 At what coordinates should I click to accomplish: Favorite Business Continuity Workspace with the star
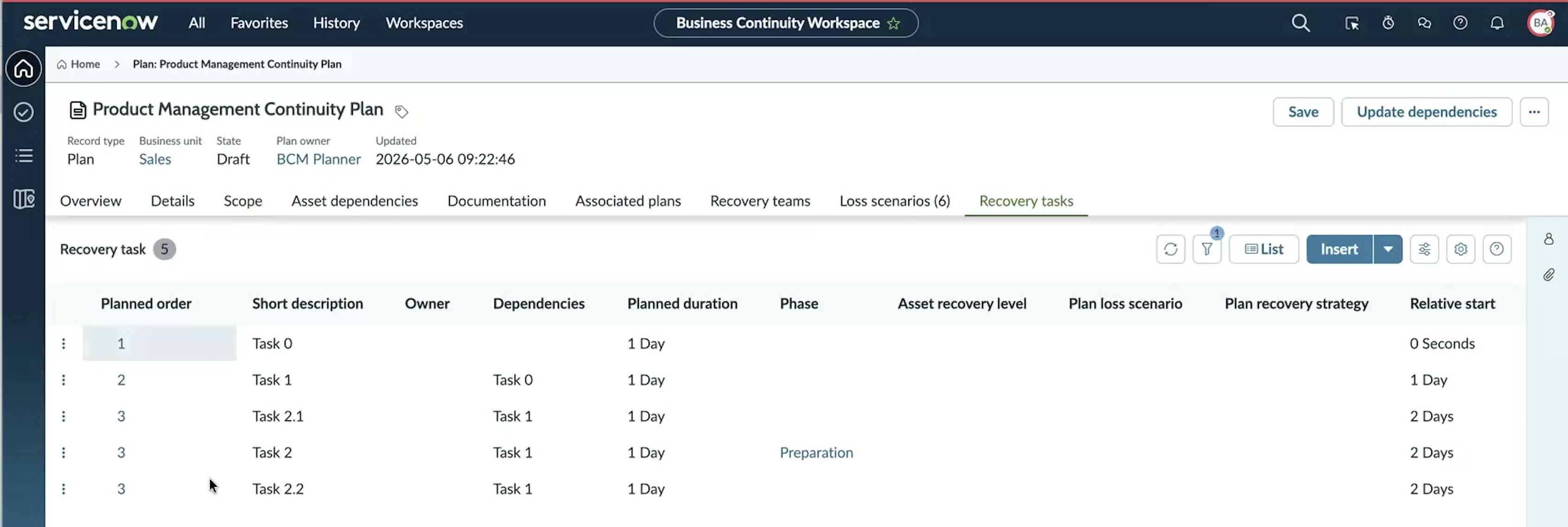click(893, 23)
